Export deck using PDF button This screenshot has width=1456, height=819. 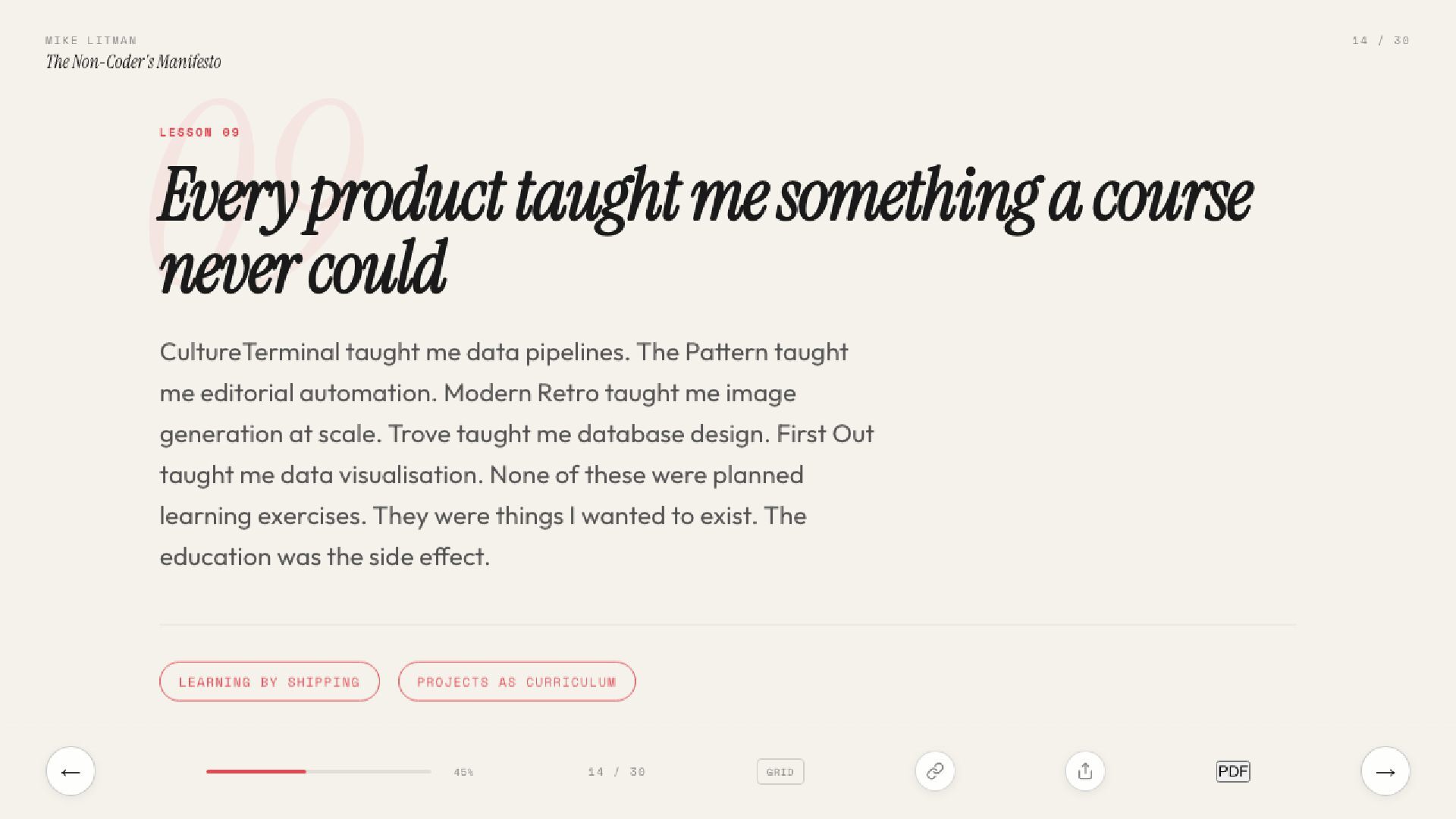tap(1233, 771)
